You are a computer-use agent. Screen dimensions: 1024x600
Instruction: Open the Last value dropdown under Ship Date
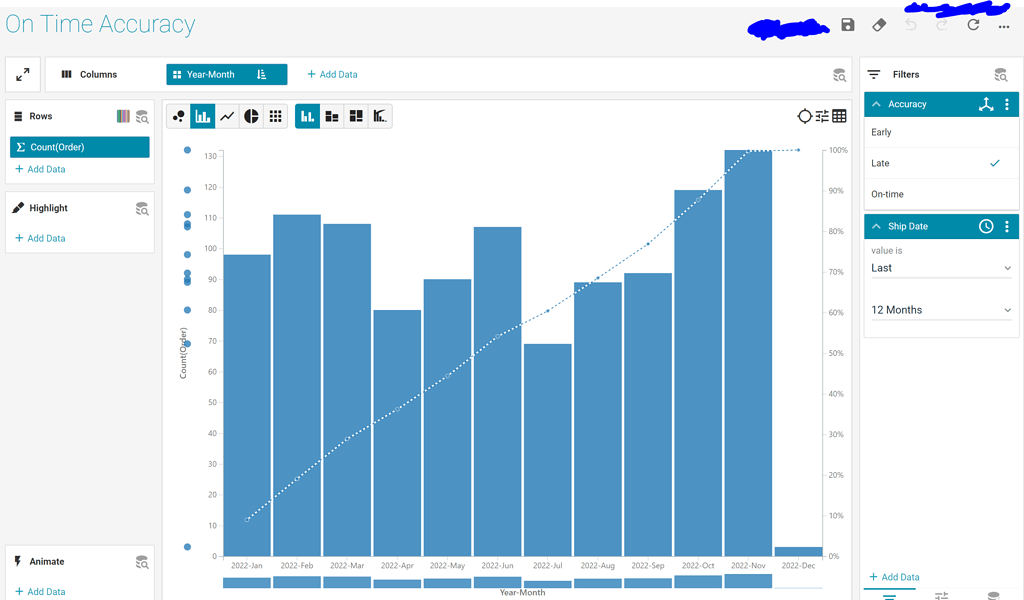(x=940, y=267)
